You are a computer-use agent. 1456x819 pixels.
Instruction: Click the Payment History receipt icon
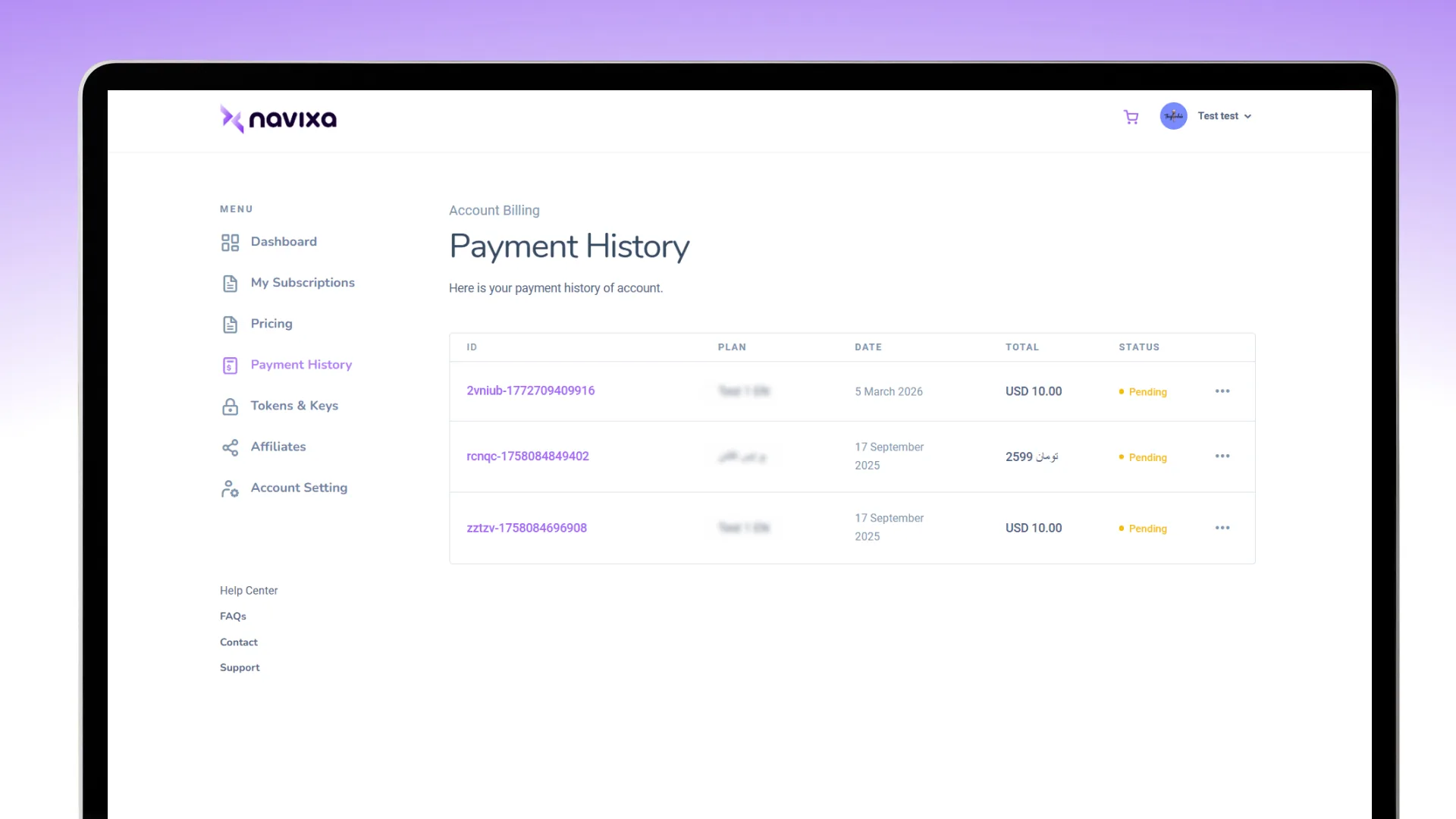[x=230, y=366]
